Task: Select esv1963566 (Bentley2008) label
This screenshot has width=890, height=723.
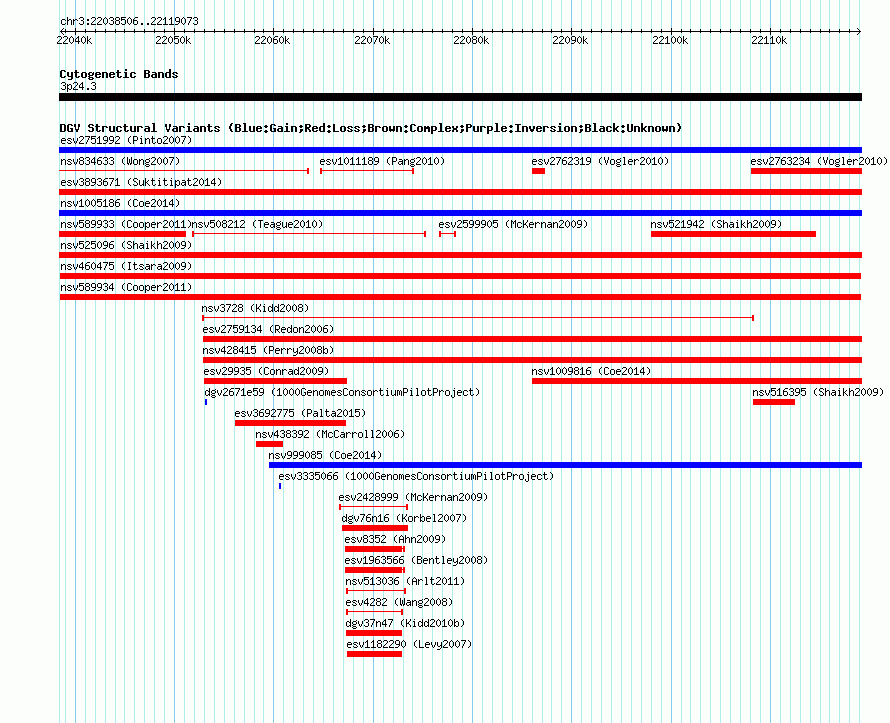Action: 416,560
